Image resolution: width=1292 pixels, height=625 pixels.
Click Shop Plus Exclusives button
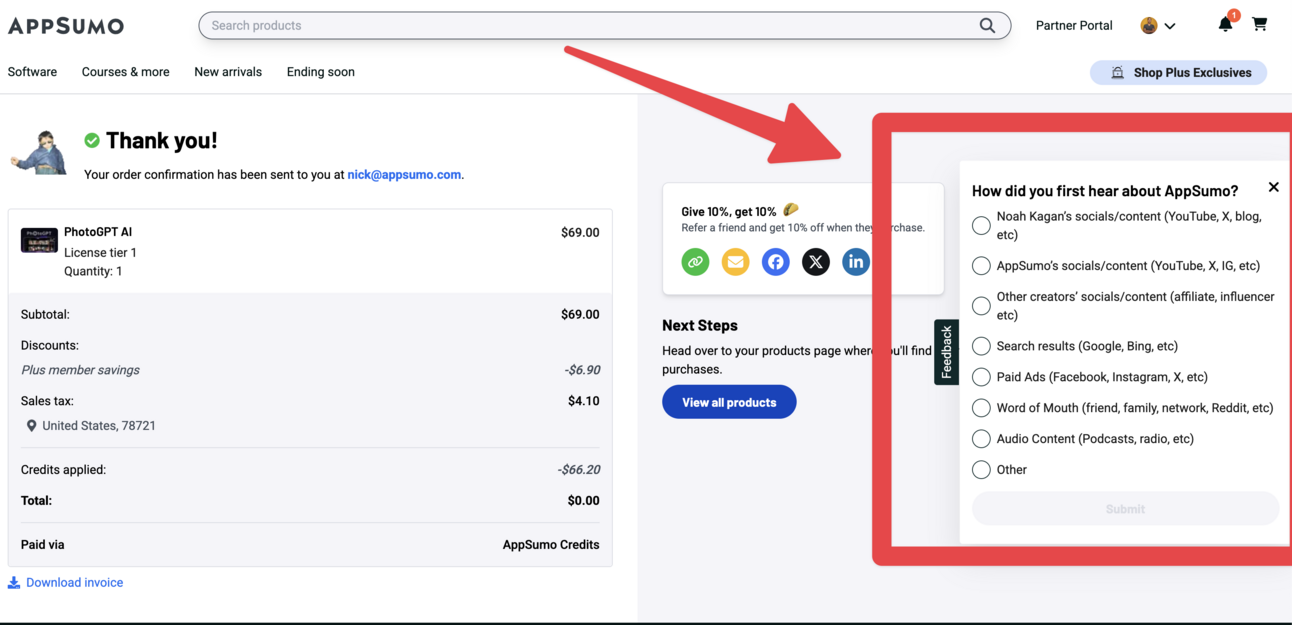coord(1178,73)
